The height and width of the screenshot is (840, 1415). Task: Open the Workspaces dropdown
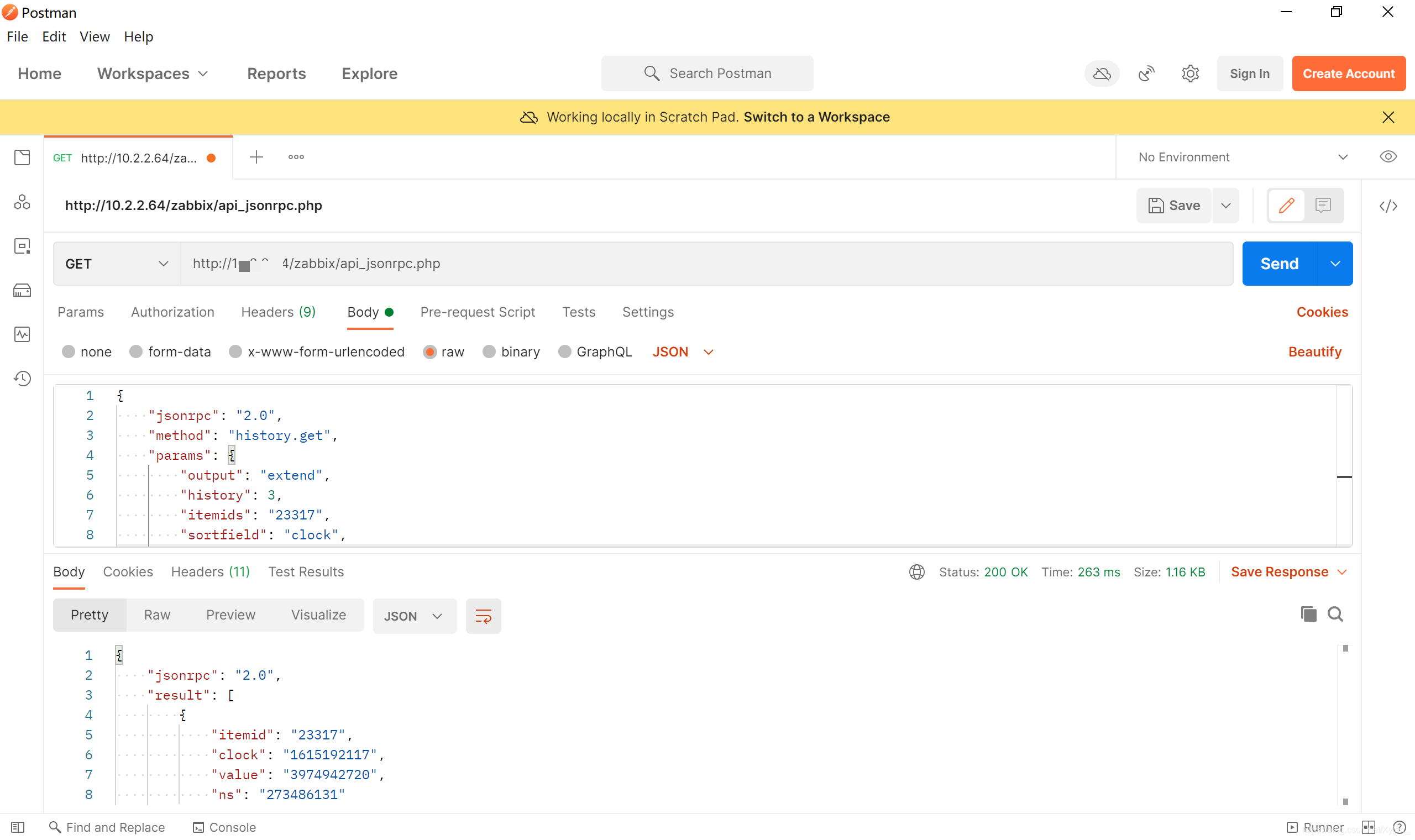coord(152,73)
